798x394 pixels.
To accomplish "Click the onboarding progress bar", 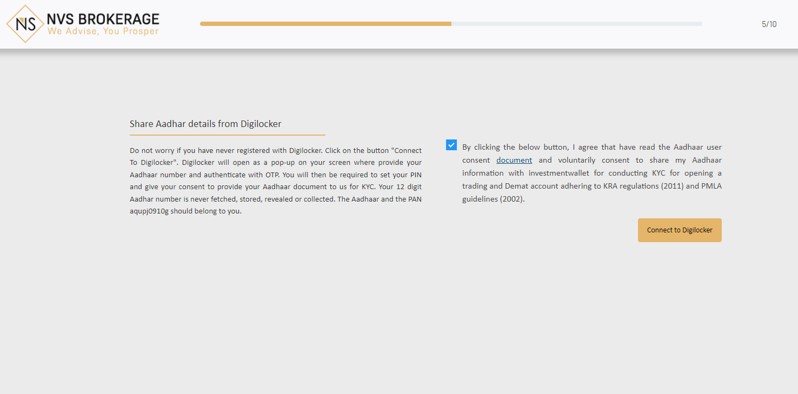I will (451, 24).
